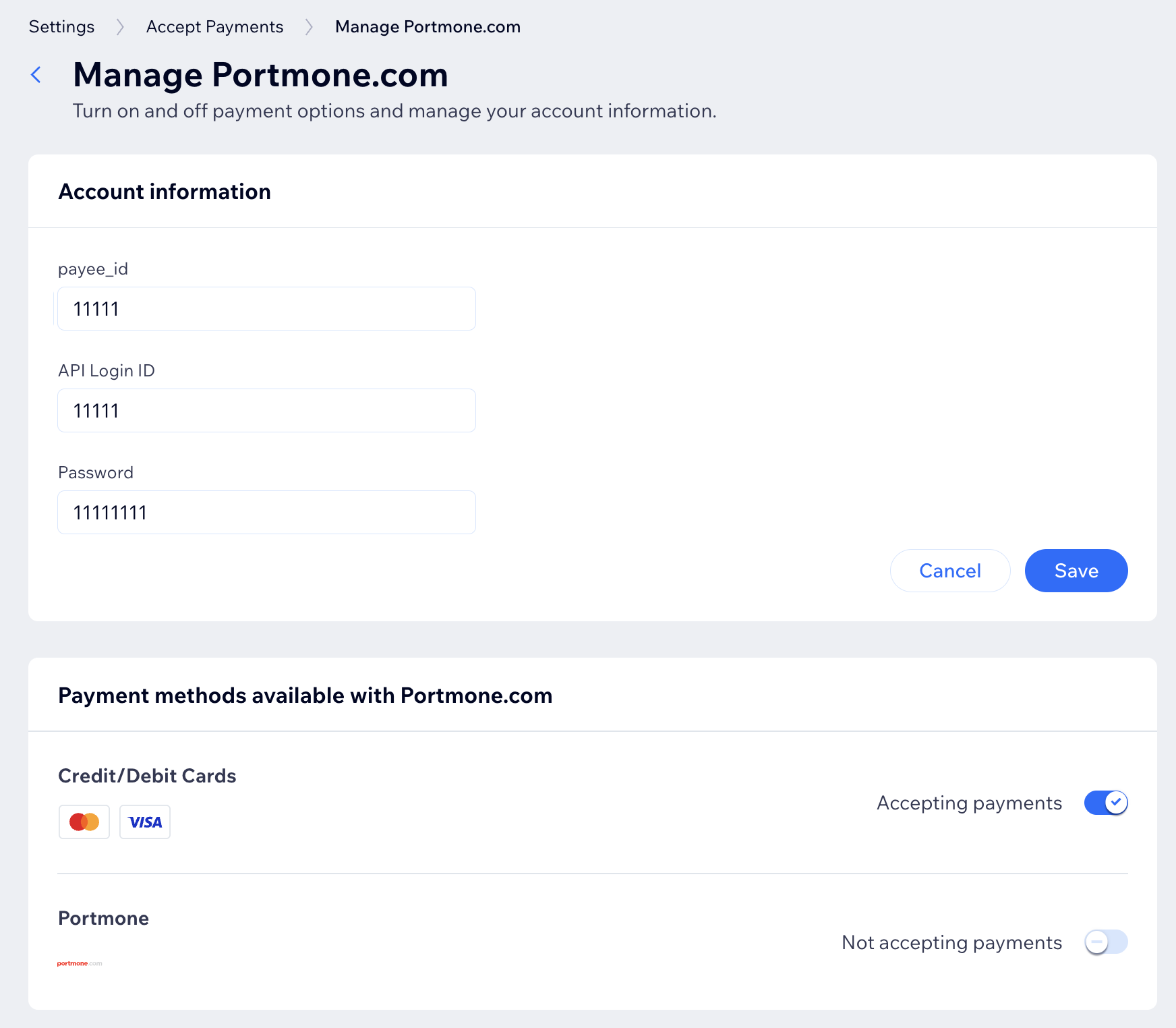Screen dimensions: 1176x1028
Task: Click the back arrow beside the page title
Action: [36, 75]
